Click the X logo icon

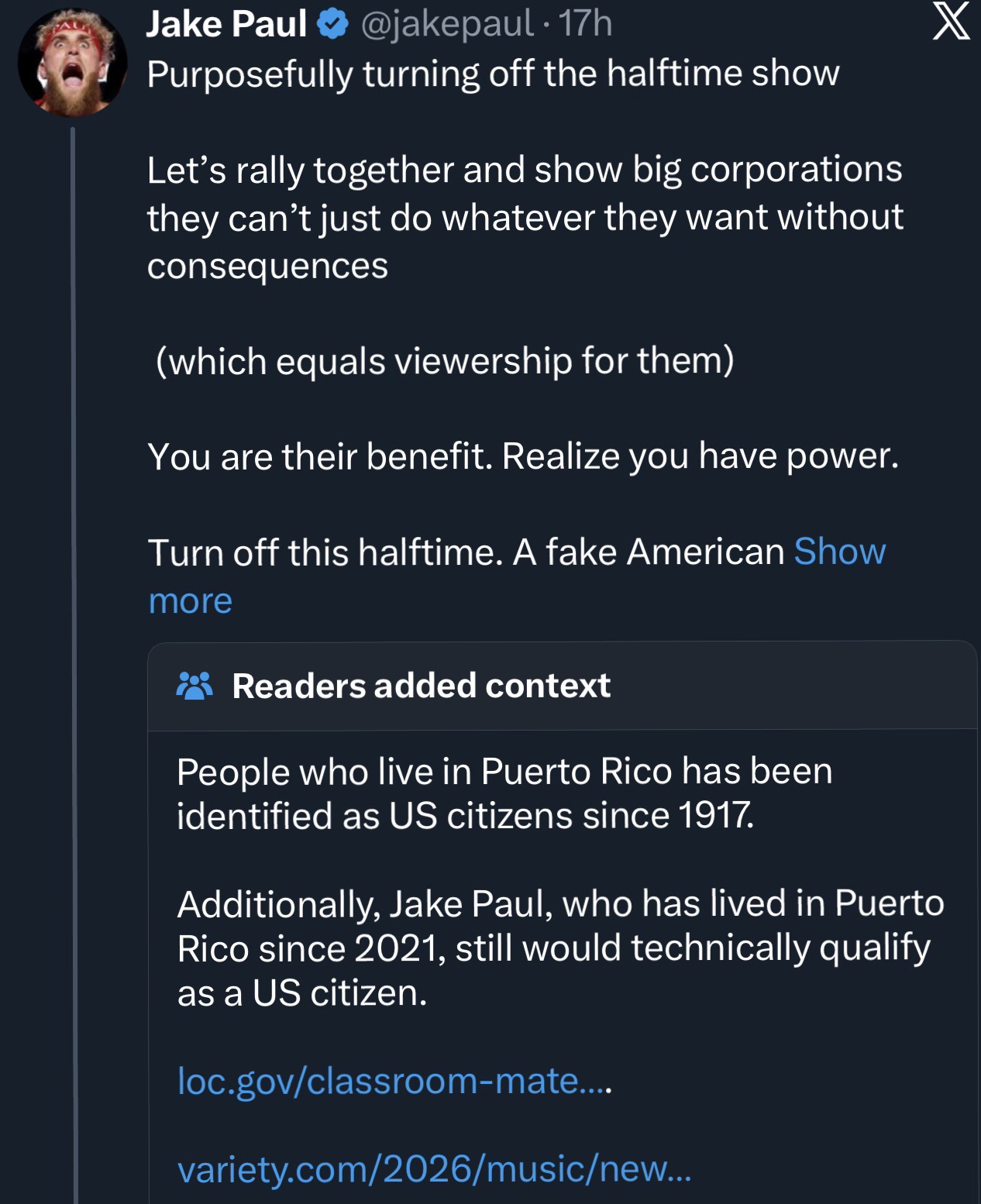[951, 22]
